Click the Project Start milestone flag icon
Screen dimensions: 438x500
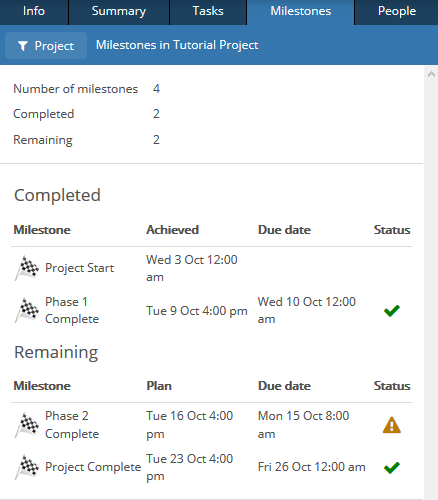27,268
